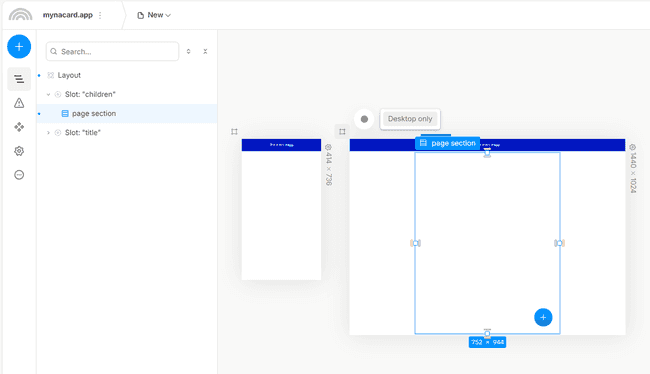Open project settings gear icon
This screenshot has width=650, height=374.
[19, 151]
